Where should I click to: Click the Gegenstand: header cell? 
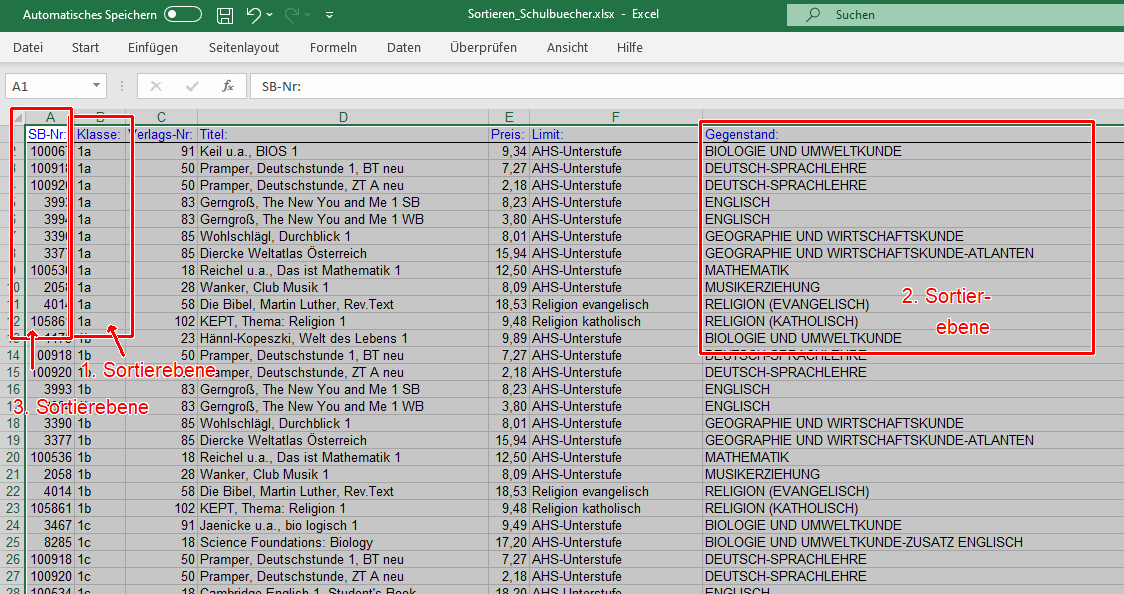[x=913, y=134]
